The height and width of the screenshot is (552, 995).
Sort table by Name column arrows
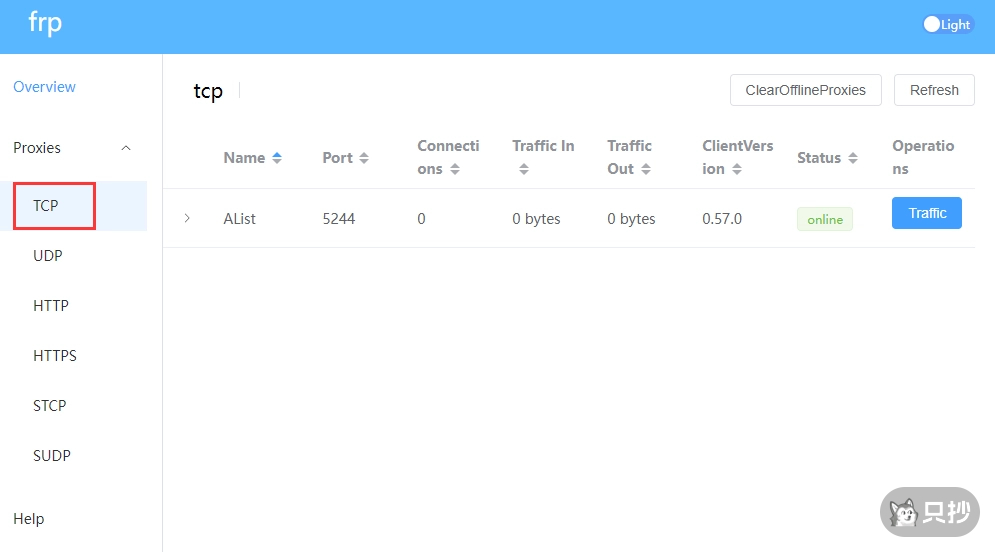tap(277, 158)
